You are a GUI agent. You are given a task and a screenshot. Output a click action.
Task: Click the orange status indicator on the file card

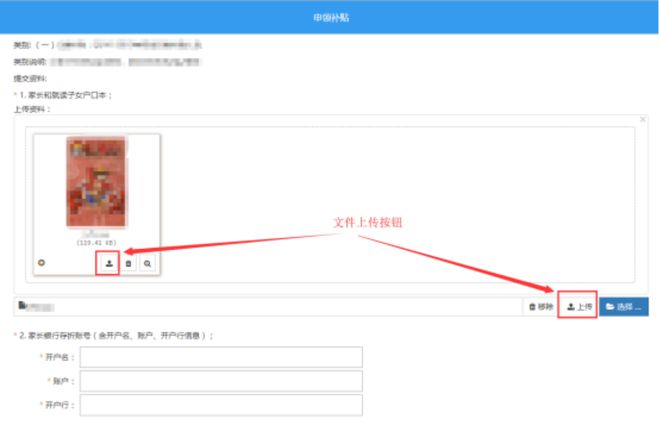coord(41,263)
